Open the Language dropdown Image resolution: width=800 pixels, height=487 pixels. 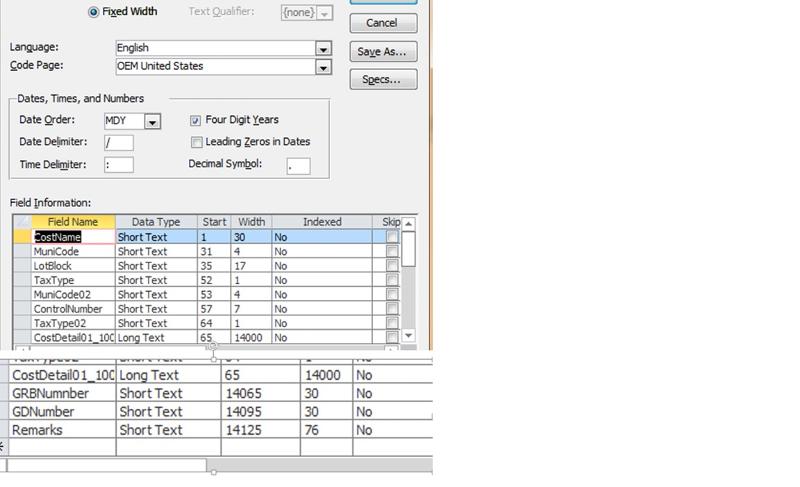323,48
